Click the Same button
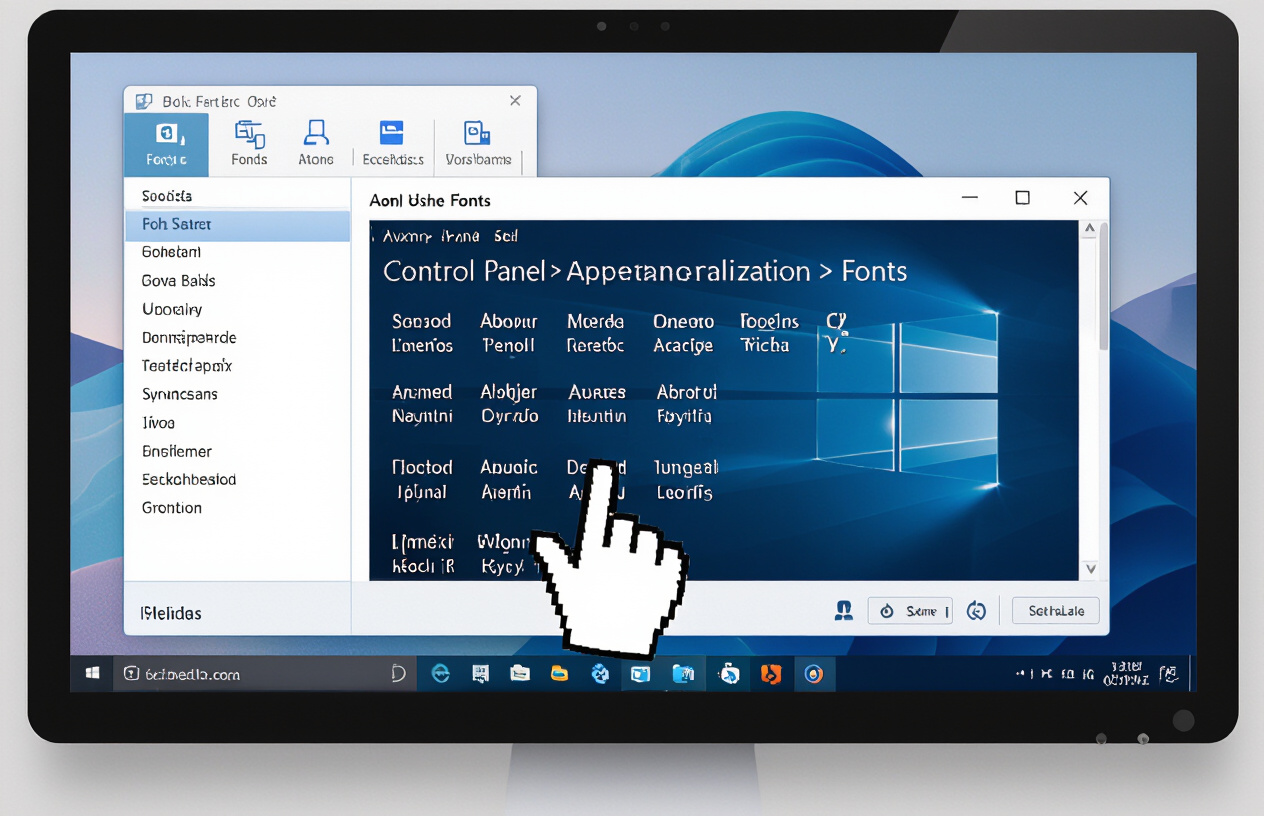The height and width of the screenshot is (816, 1264). (910, 611)
